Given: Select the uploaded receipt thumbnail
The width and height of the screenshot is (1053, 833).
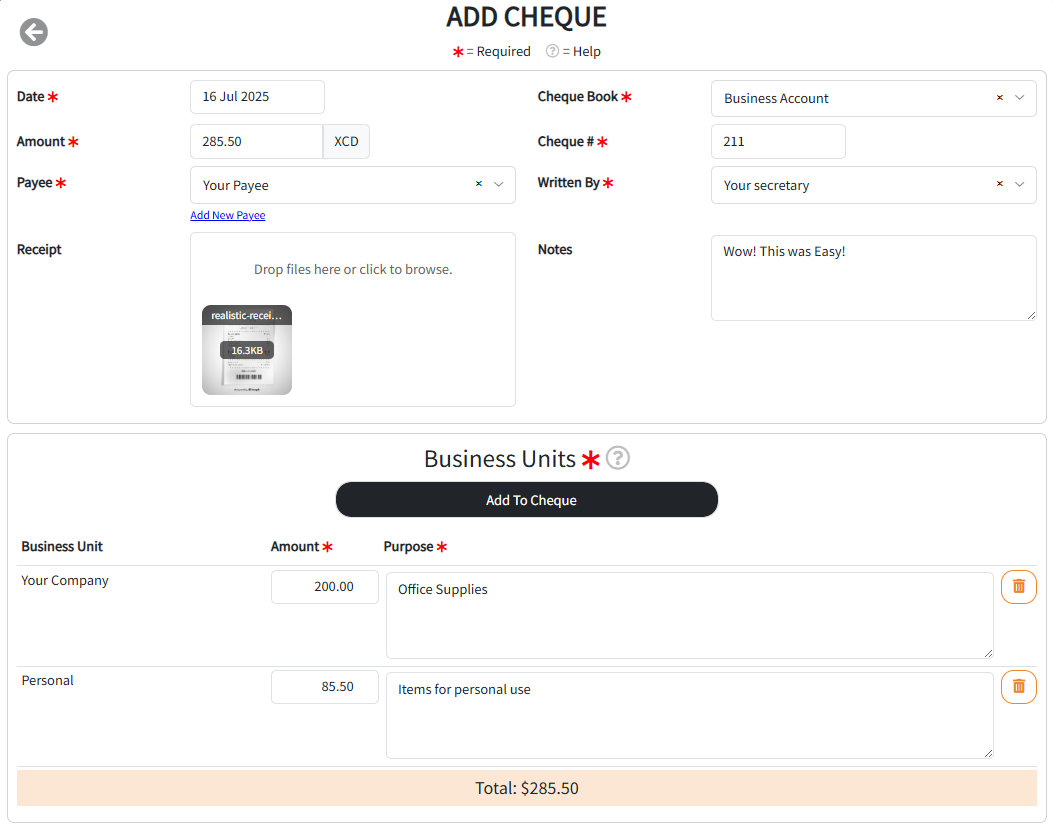Looking at the screenshot, I should pyautogui.click(x=247, y=350).
